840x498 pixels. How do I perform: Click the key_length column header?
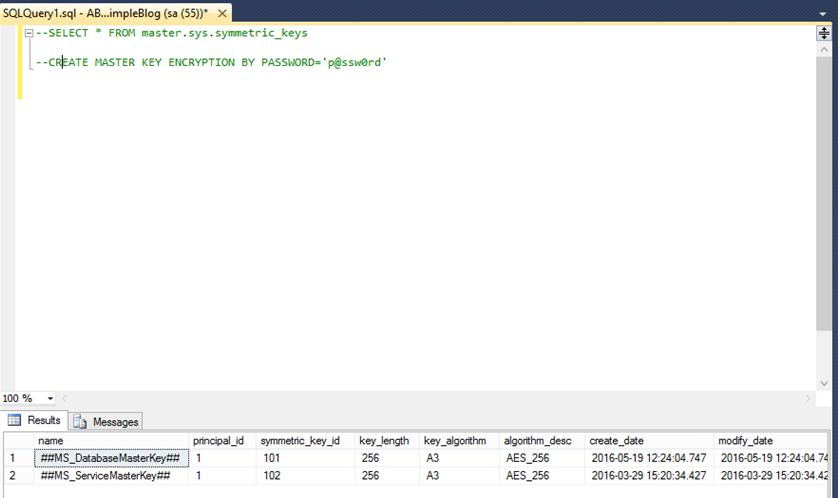point(387,441)
